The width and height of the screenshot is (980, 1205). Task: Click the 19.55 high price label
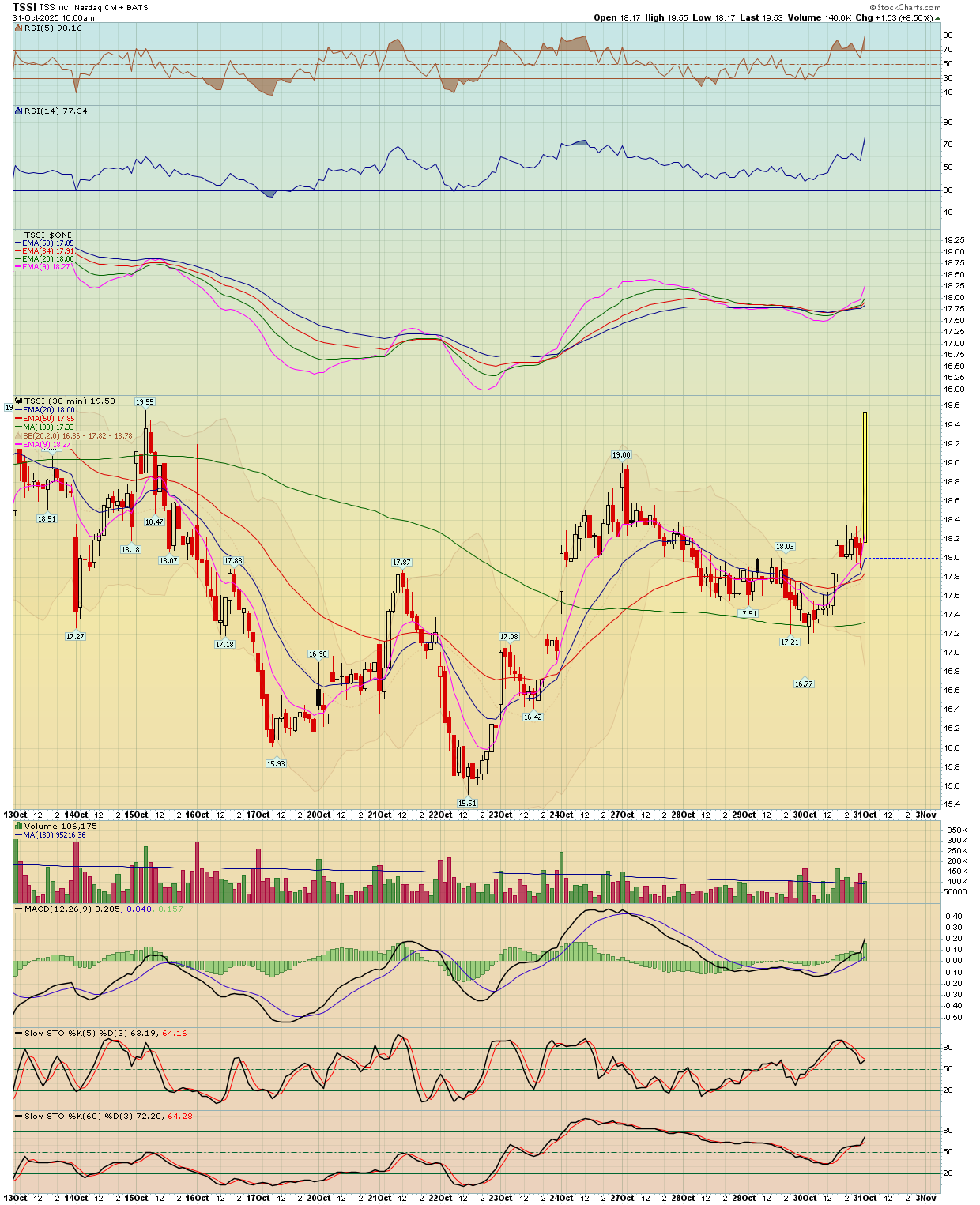pyautogui.click(x=145, y=402)
